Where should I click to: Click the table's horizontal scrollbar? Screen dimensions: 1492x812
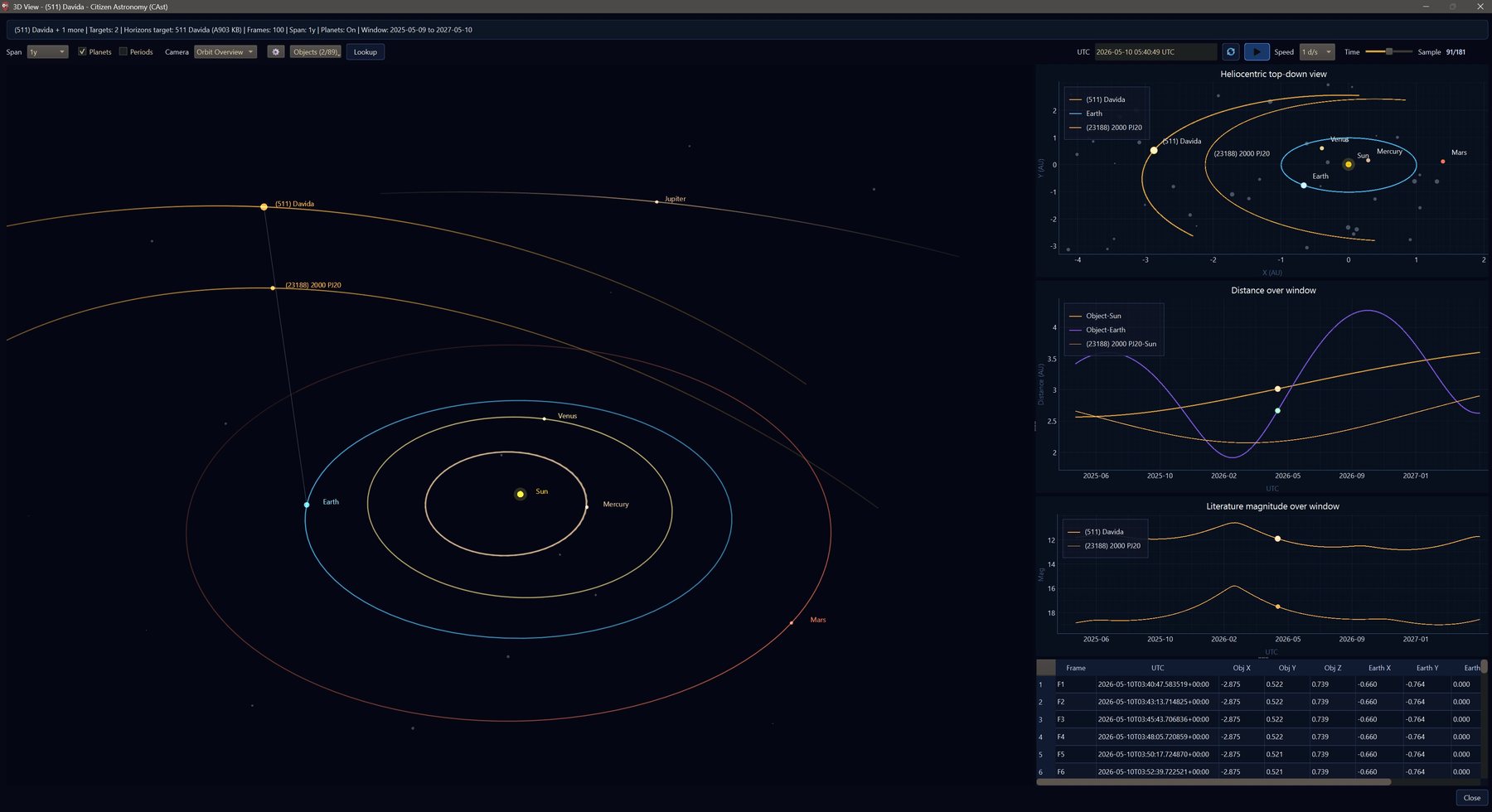(x=1213, y=782)
